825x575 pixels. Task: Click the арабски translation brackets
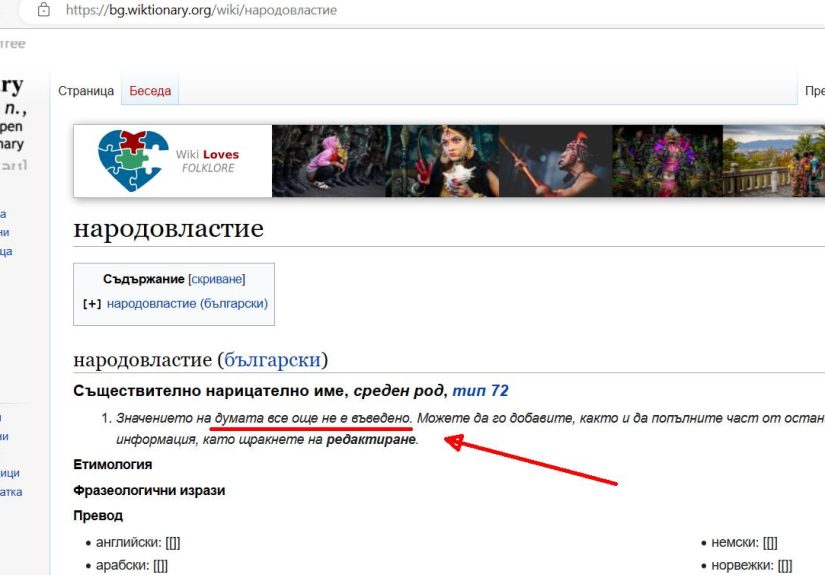point(160,566)
